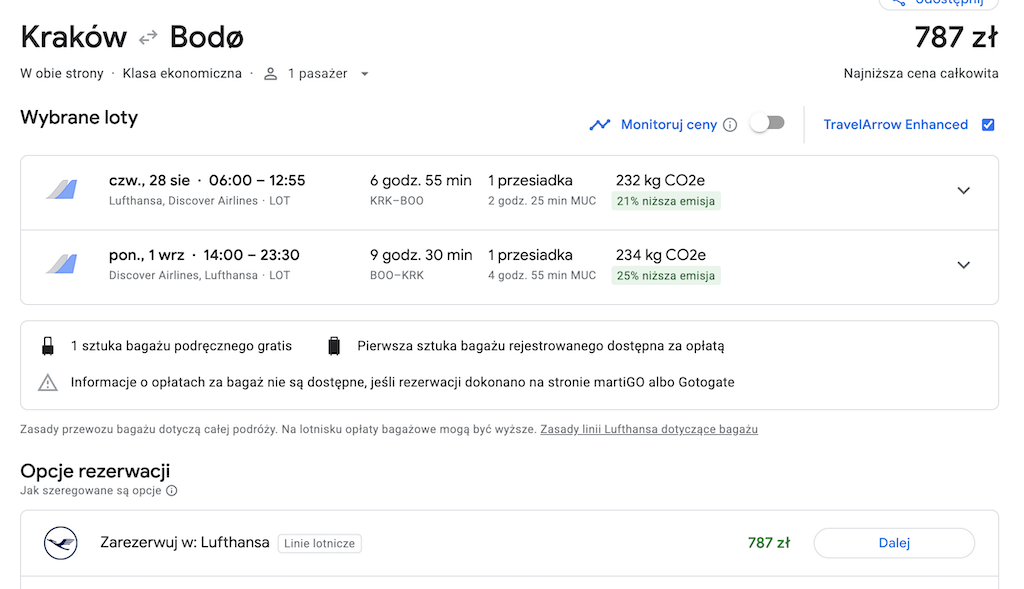Click the baggage warning triangle icon
The width and height of the screenshot is (1024, 589).
click(x=48, y=383)
